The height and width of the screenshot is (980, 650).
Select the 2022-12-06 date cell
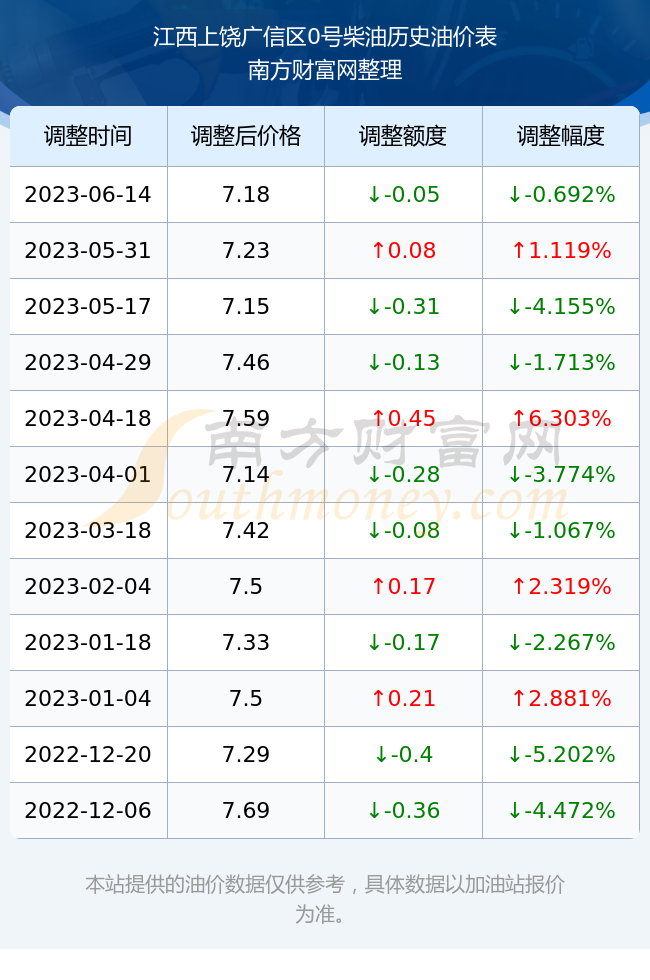pos(88,811)
